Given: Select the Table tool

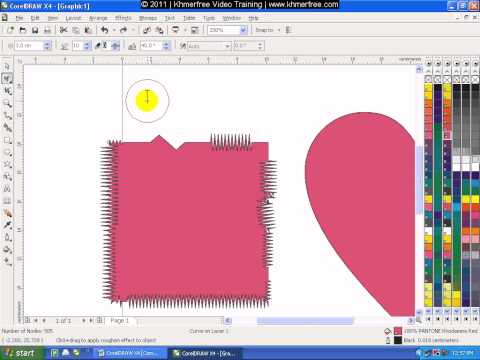Looking at the screenshot, I should (7, 201).
